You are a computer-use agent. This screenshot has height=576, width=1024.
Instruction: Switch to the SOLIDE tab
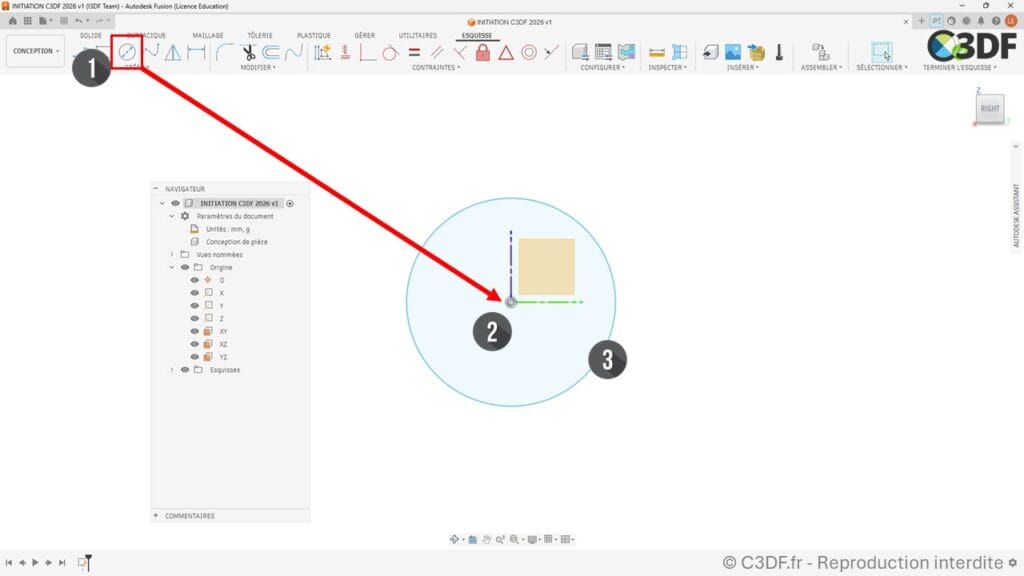click(x=92, y=34)
